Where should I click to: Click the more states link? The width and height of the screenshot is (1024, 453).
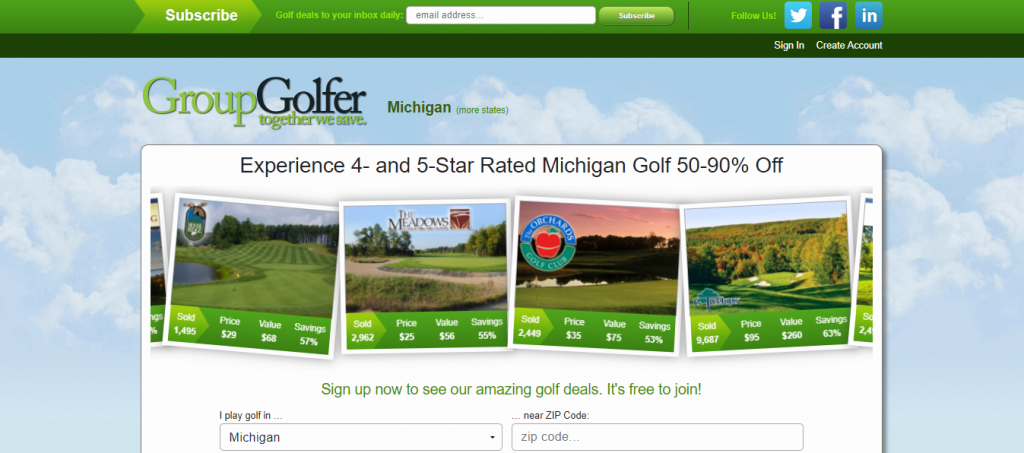click(482, 110)
